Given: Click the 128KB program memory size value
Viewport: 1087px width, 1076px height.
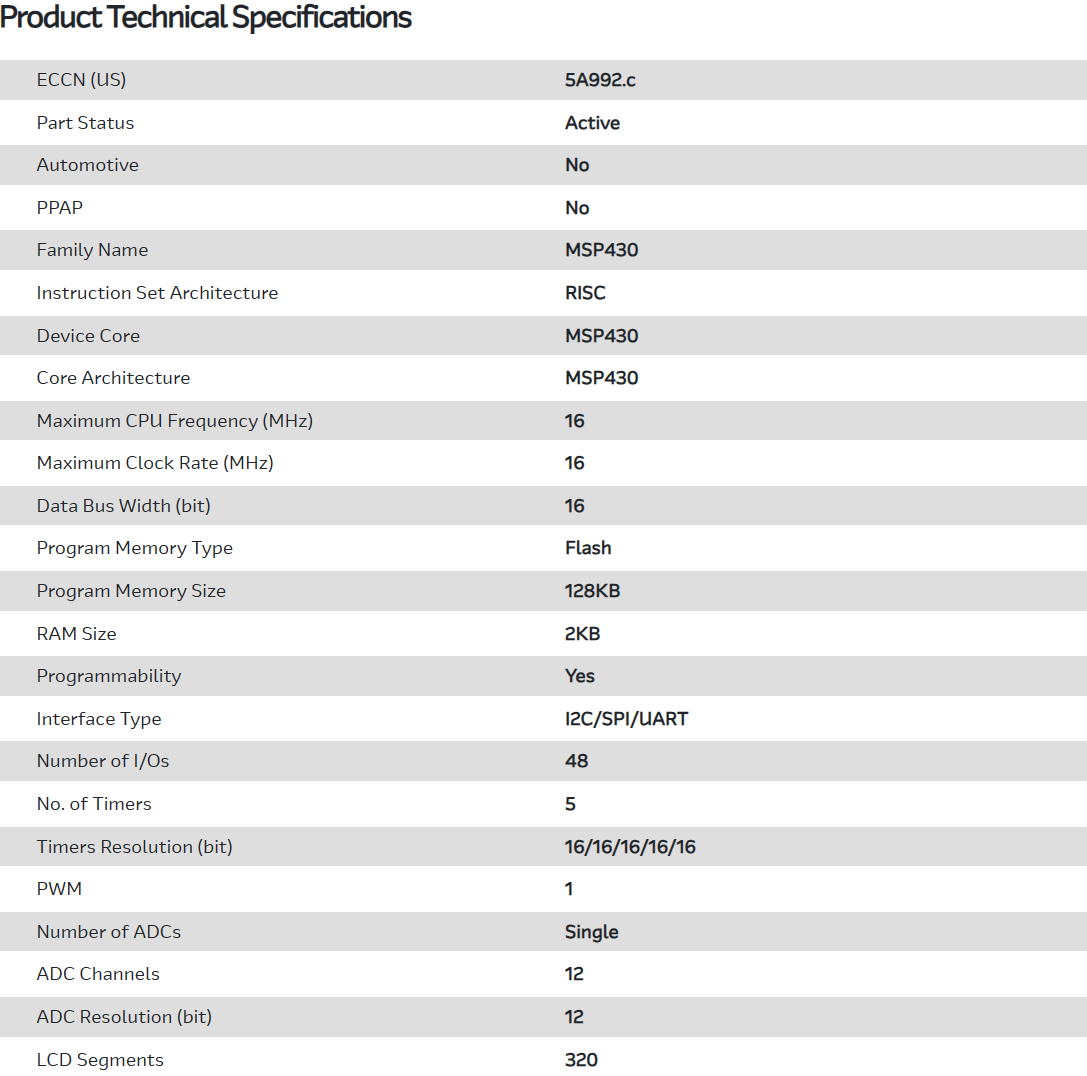Looking at the screenshot, I should [592, 591].
